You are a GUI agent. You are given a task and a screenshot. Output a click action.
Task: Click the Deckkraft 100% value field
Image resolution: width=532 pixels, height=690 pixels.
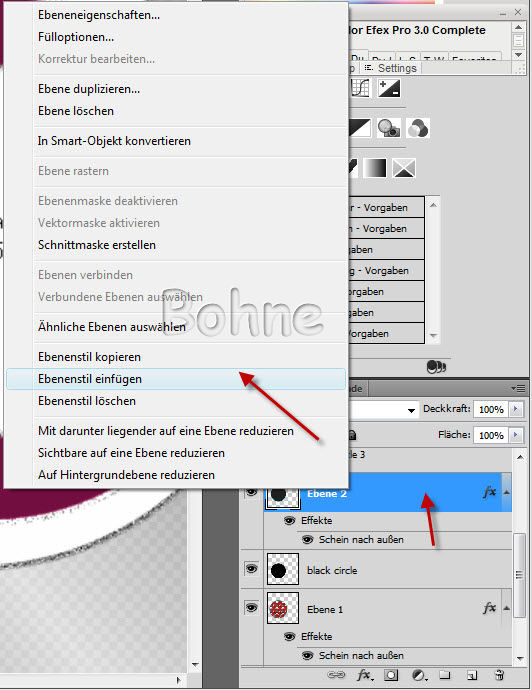click(491, 409)
